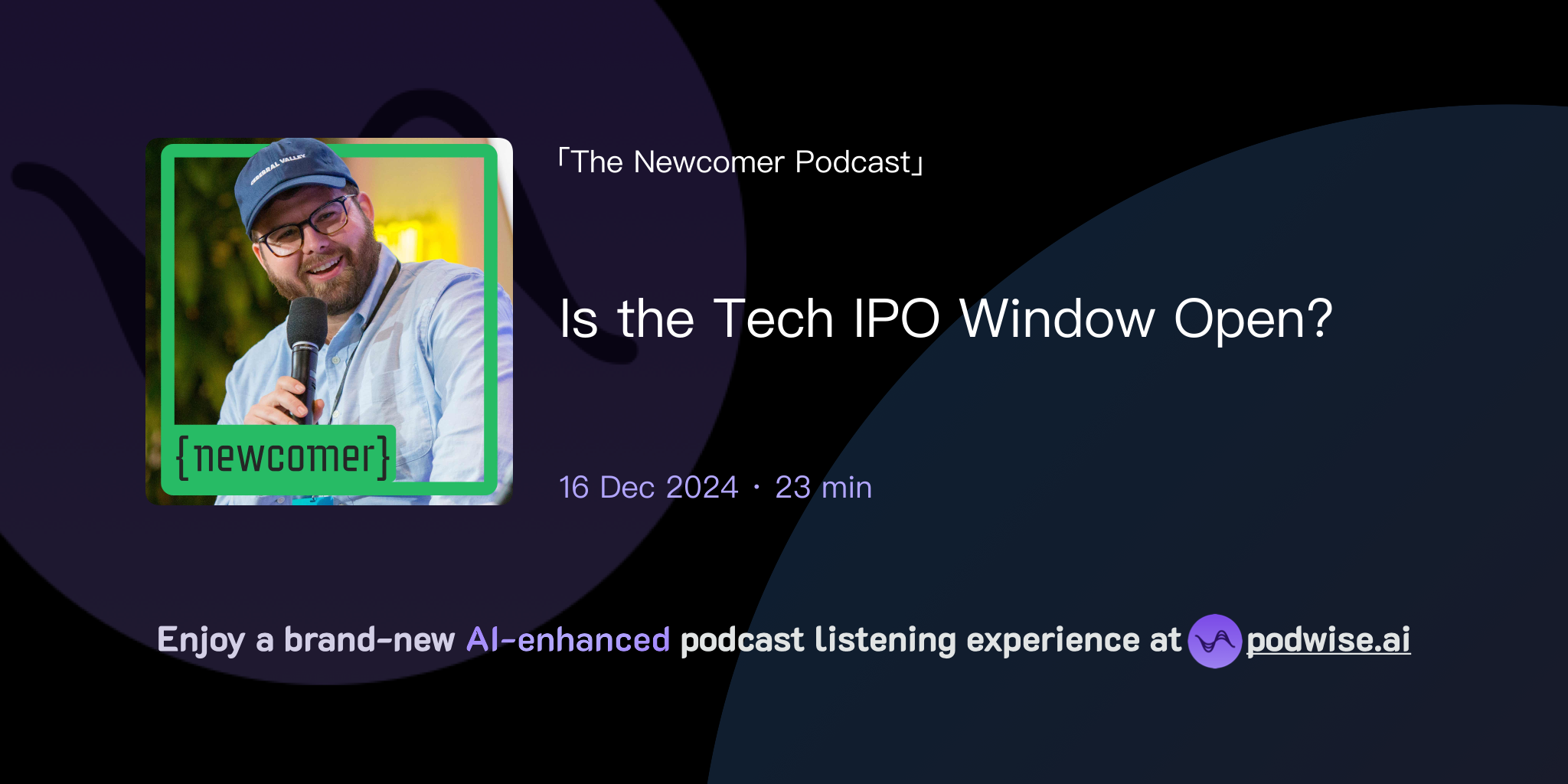Select The Newcomer Podcast show name

[x=737, y=162]
